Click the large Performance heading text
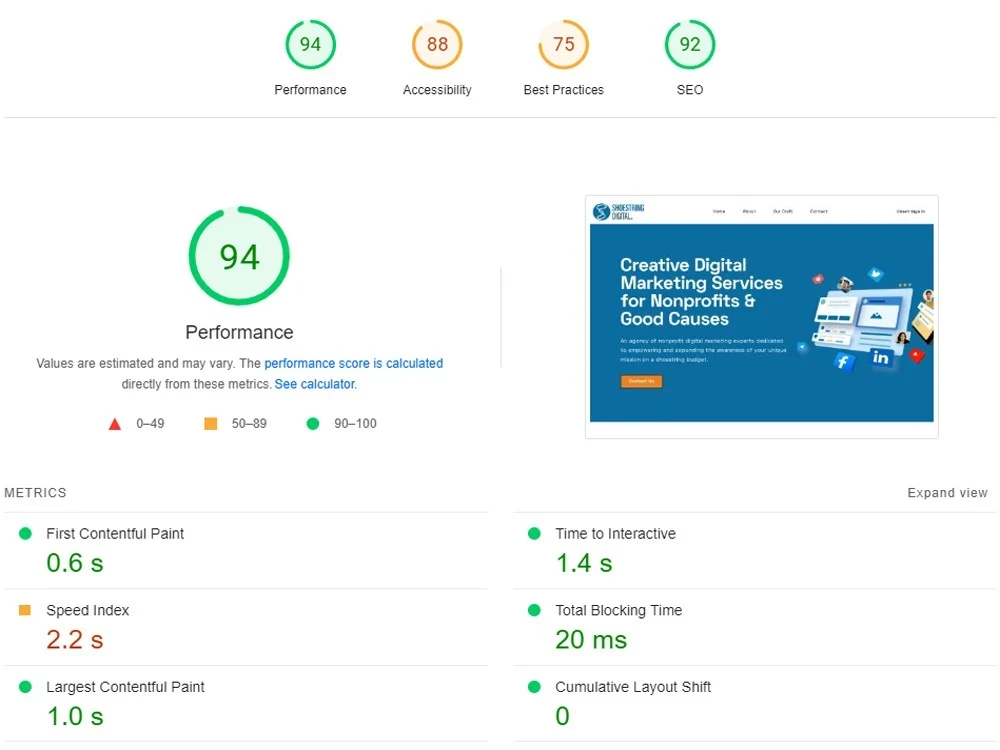The height and width of the screenshot is (750, 1000). point(239,332)
